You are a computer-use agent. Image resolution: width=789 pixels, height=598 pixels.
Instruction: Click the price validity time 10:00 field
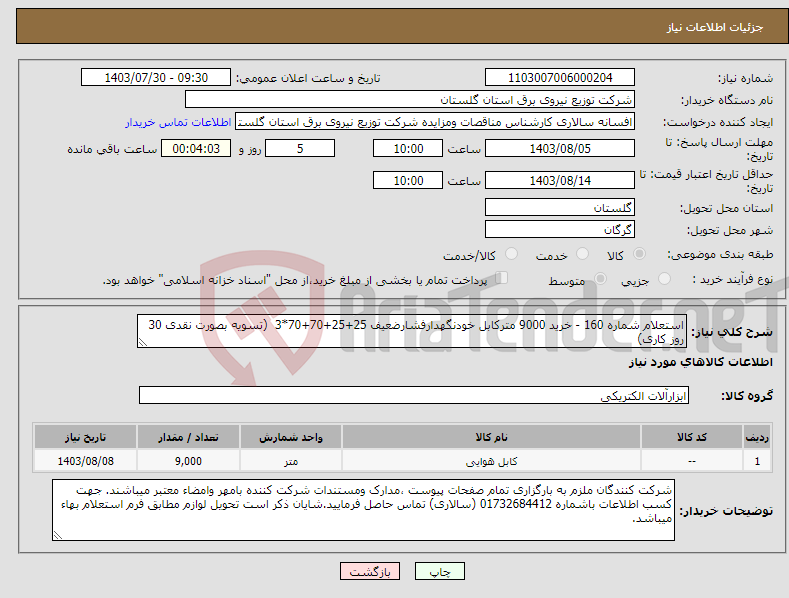tap(408, 180)
